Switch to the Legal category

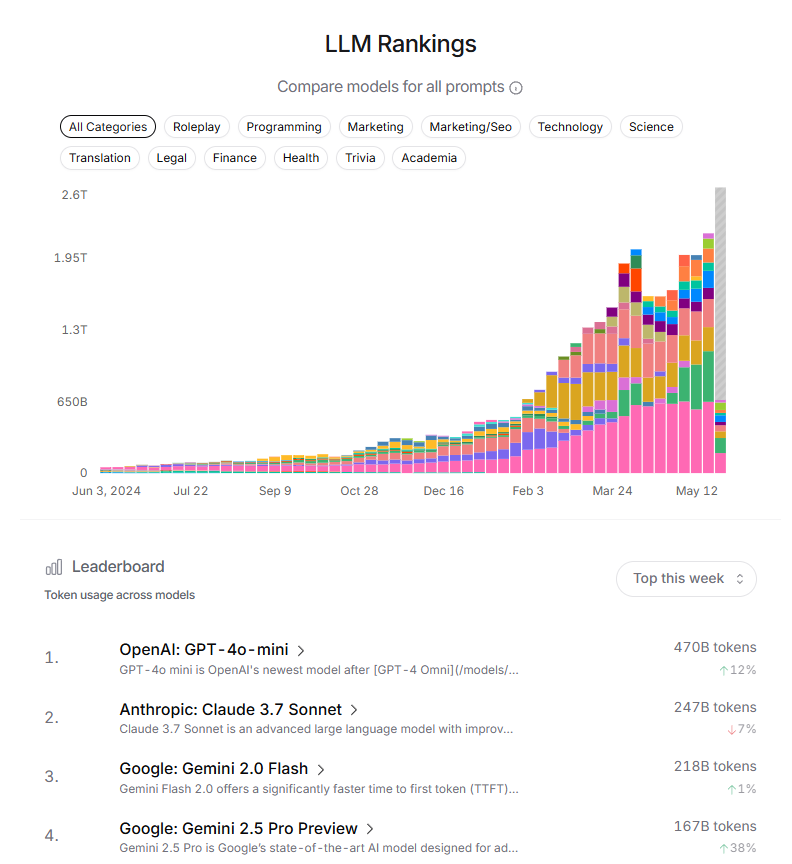tap(171, 158)
